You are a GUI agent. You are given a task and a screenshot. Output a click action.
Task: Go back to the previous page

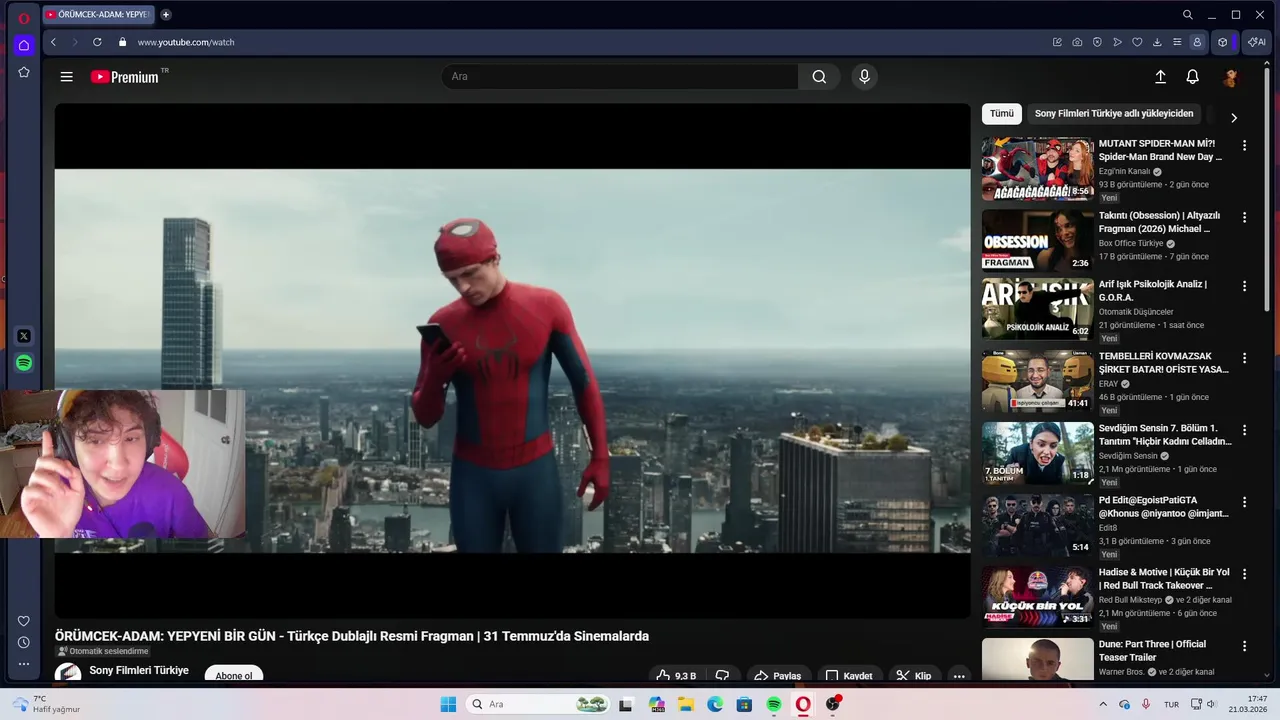pyautogui.click(x=54, y=42)
